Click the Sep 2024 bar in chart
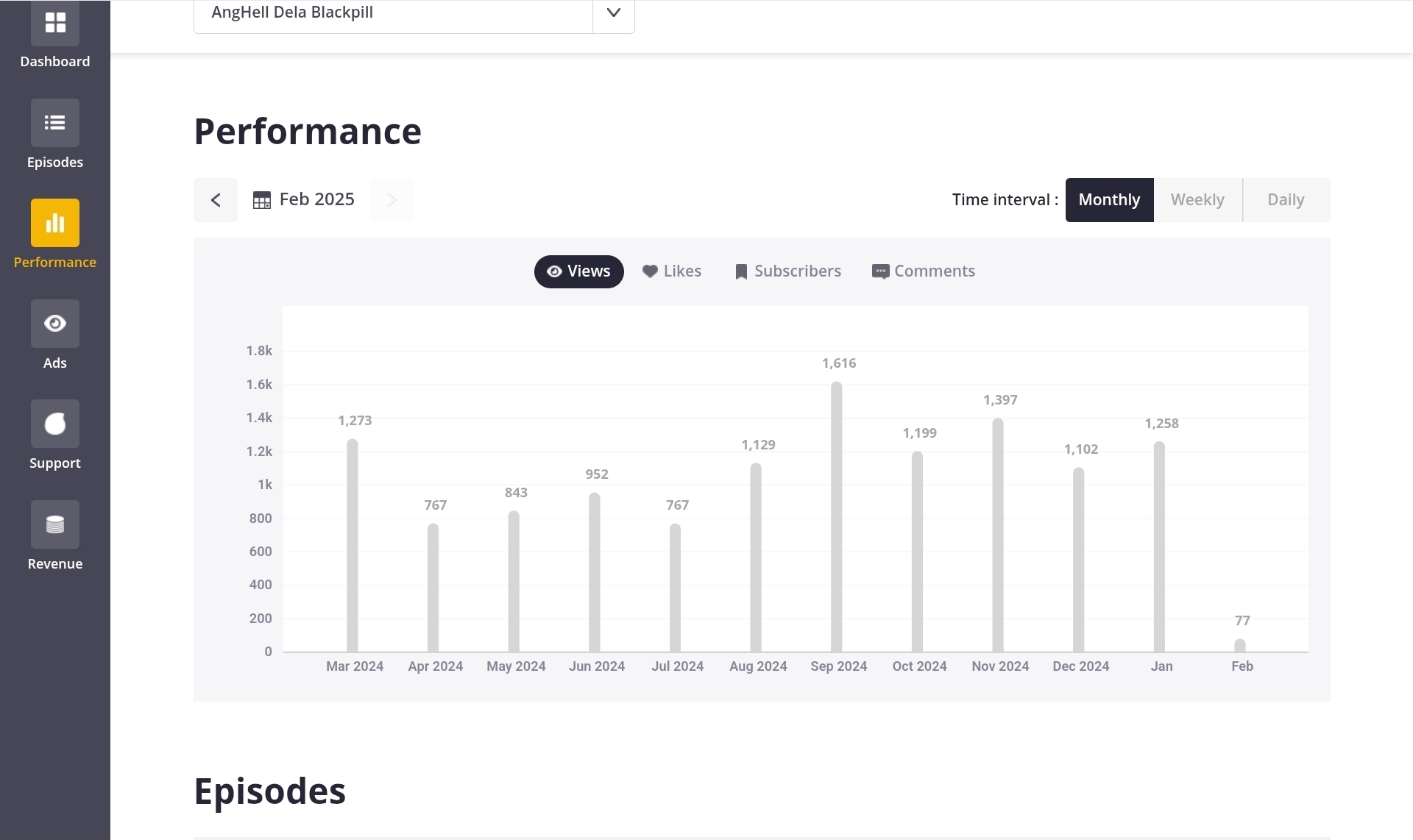 [x=837, y=516]
